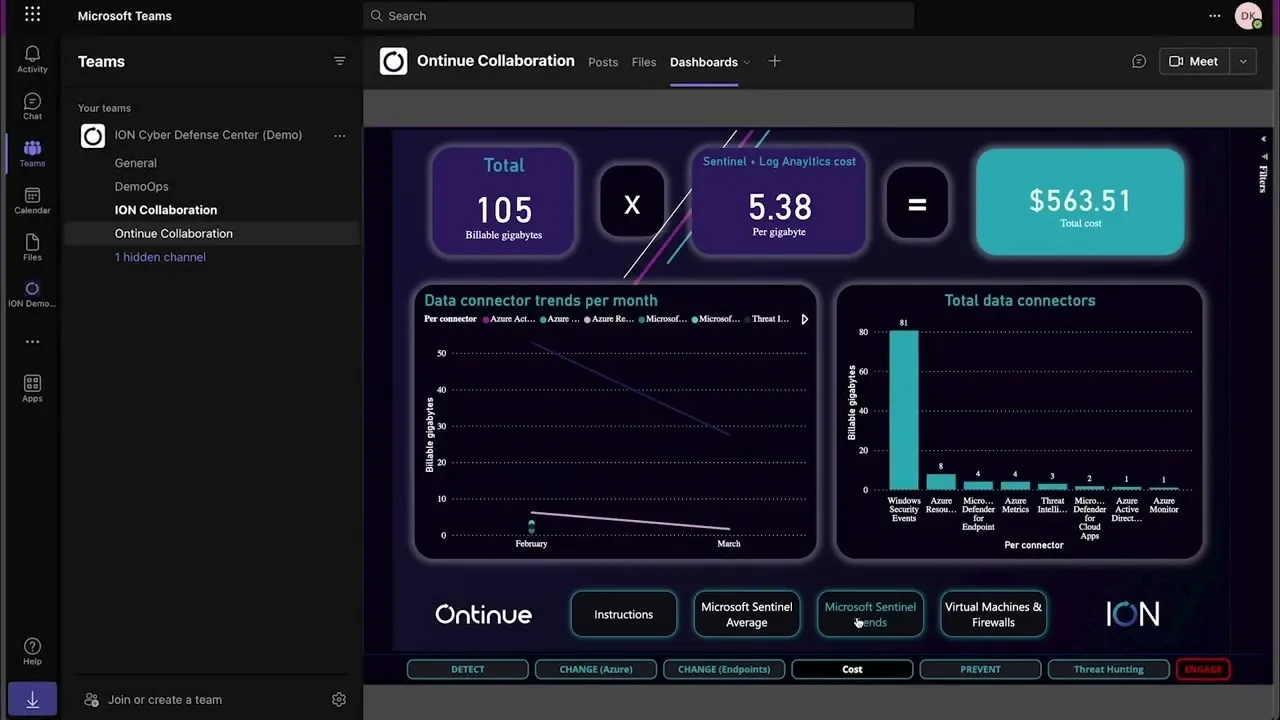1280x720 pixels.
Task: Click into the Search box
Action: (x=638, y=16)
